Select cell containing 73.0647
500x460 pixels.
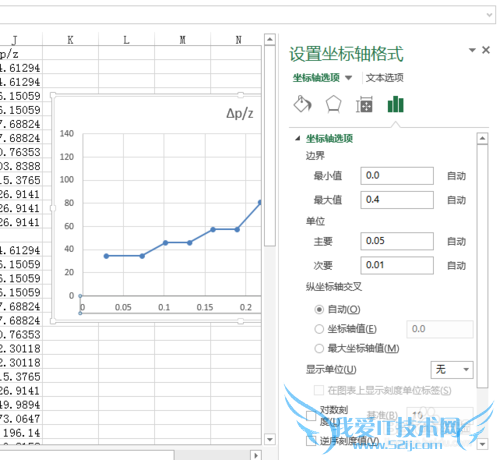pos(21,419)
